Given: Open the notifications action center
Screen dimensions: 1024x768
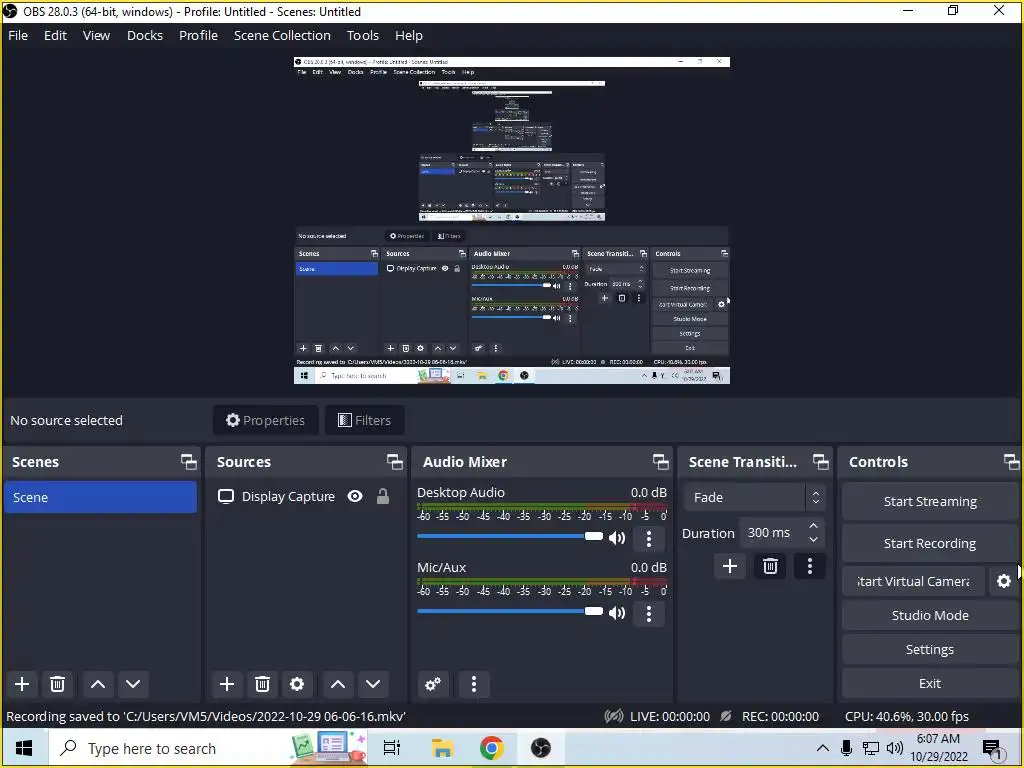Looking at the screenshot, I should [993, 748].
